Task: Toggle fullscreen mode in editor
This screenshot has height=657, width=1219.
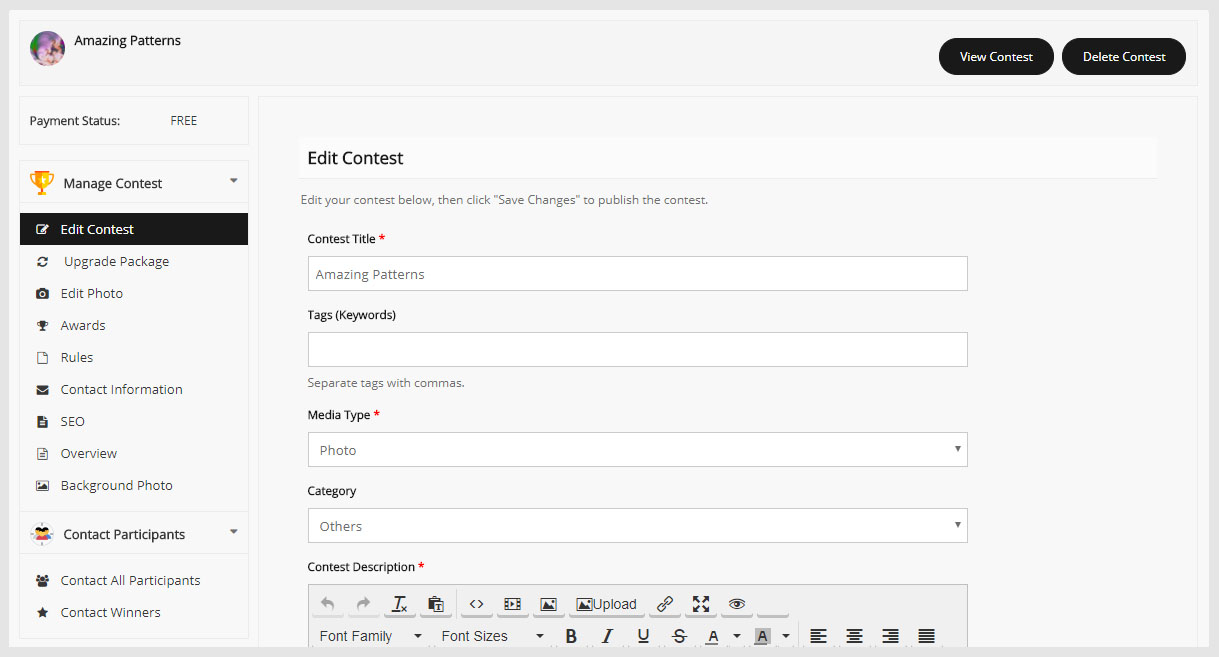Action: click(x=701, y=604)
